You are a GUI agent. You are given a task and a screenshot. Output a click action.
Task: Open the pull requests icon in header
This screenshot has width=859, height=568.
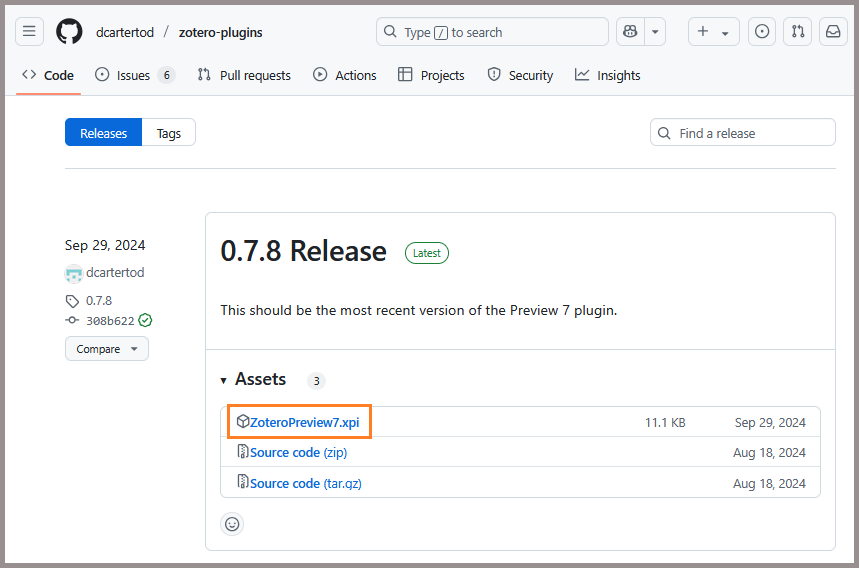pyautogui.click(x=798, y=32)
